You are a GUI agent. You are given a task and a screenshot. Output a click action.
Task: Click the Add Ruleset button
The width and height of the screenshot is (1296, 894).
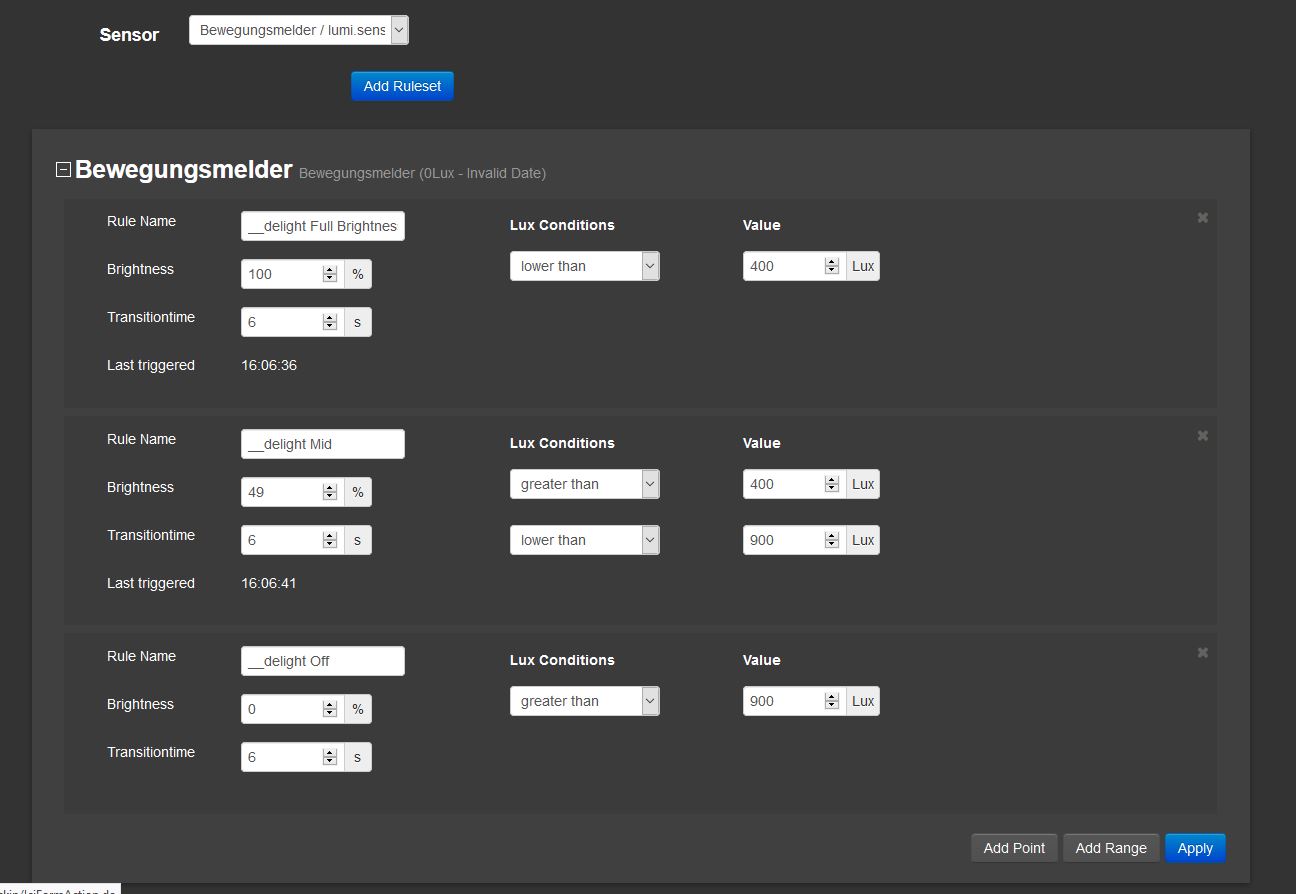402,86
